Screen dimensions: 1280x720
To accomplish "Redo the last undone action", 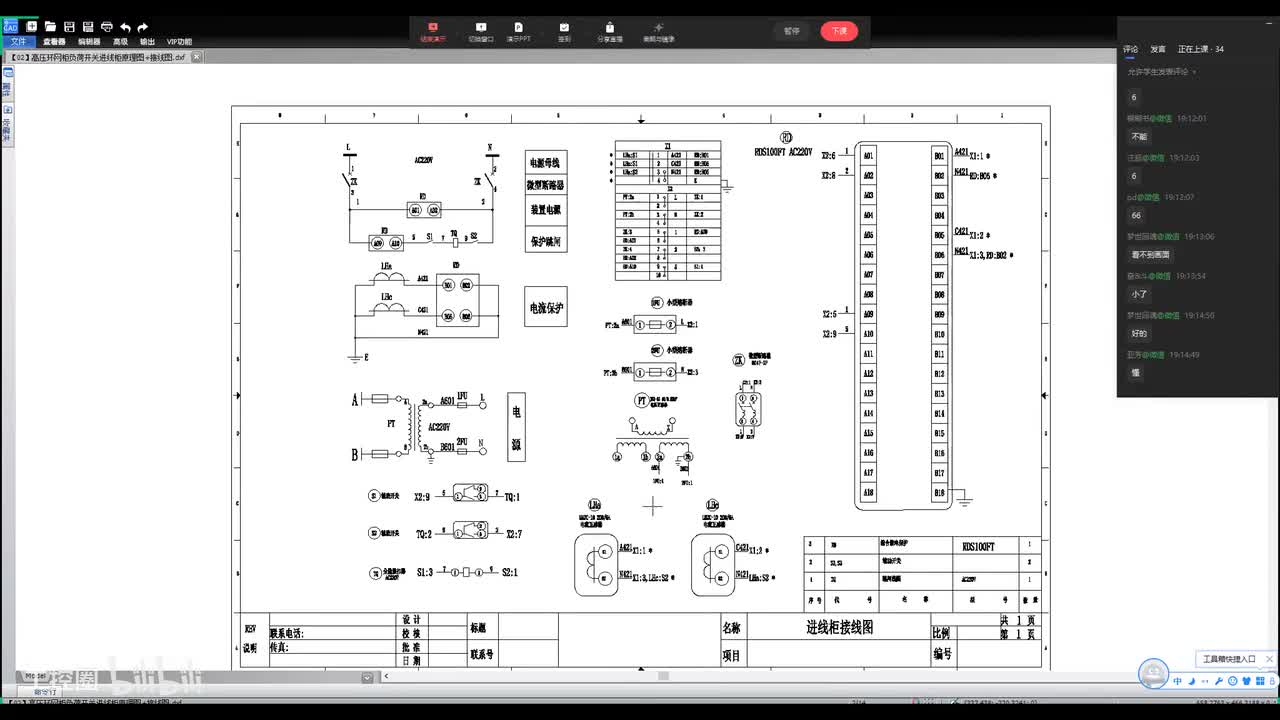I will point(143,27).
